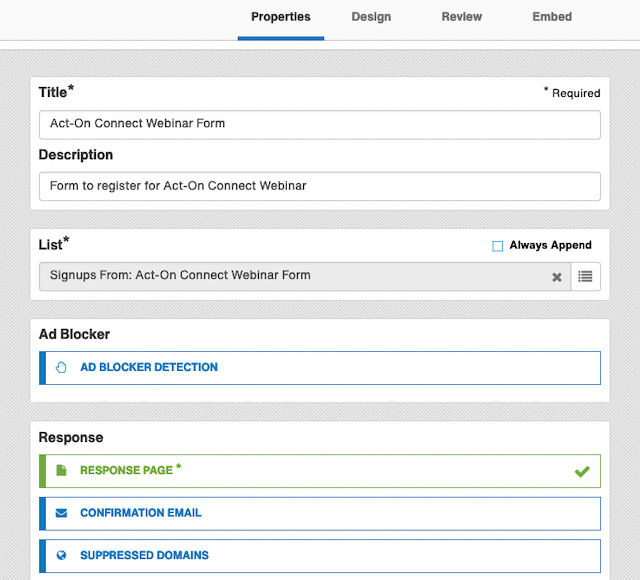Click the envelope icon for Confirmation Email
Image resolution: width=640 pixels, height=580 pixels.
pos(61,513)
